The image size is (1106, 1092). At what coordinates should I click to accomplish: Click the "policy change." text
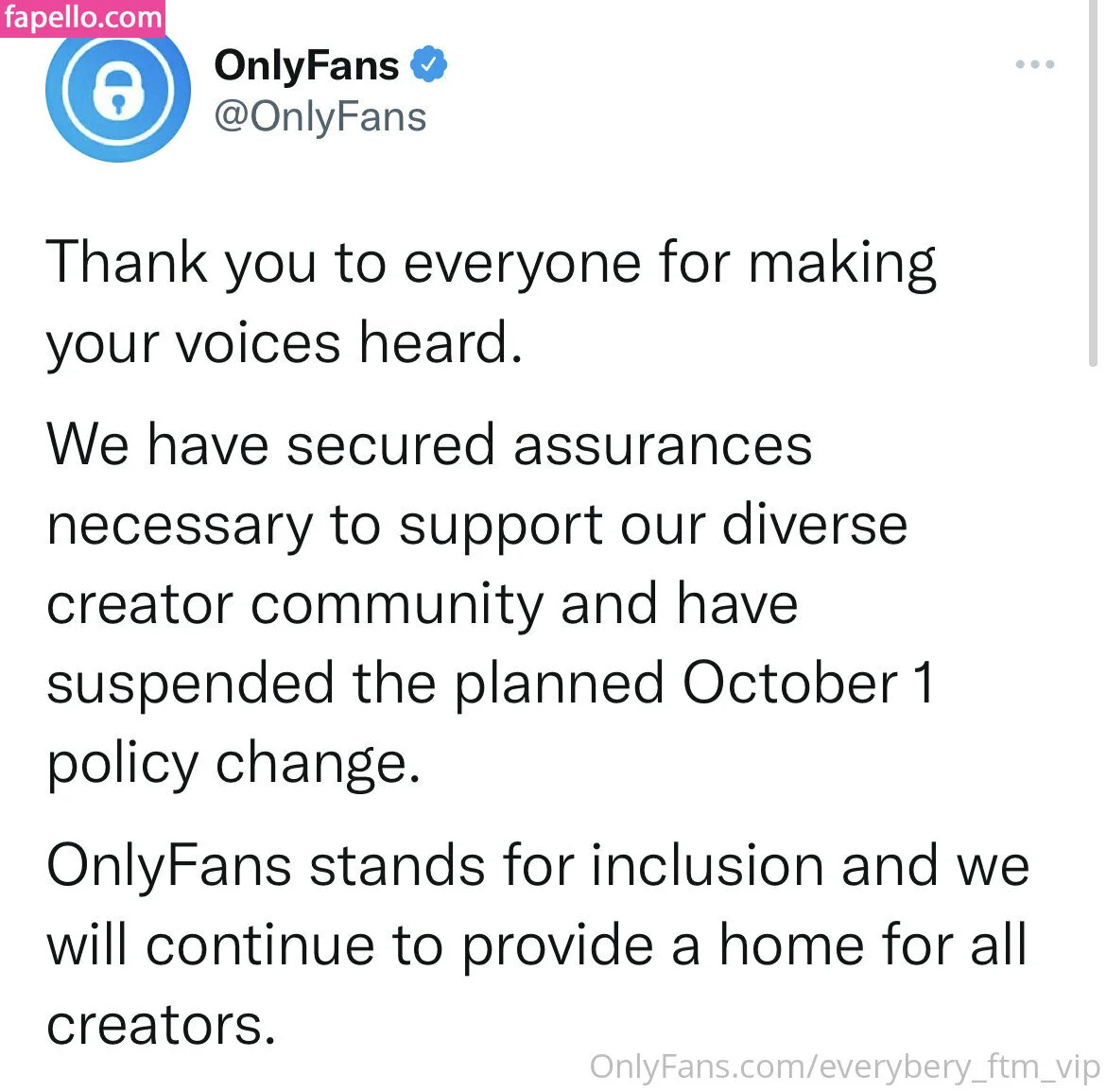click(233, 764)
